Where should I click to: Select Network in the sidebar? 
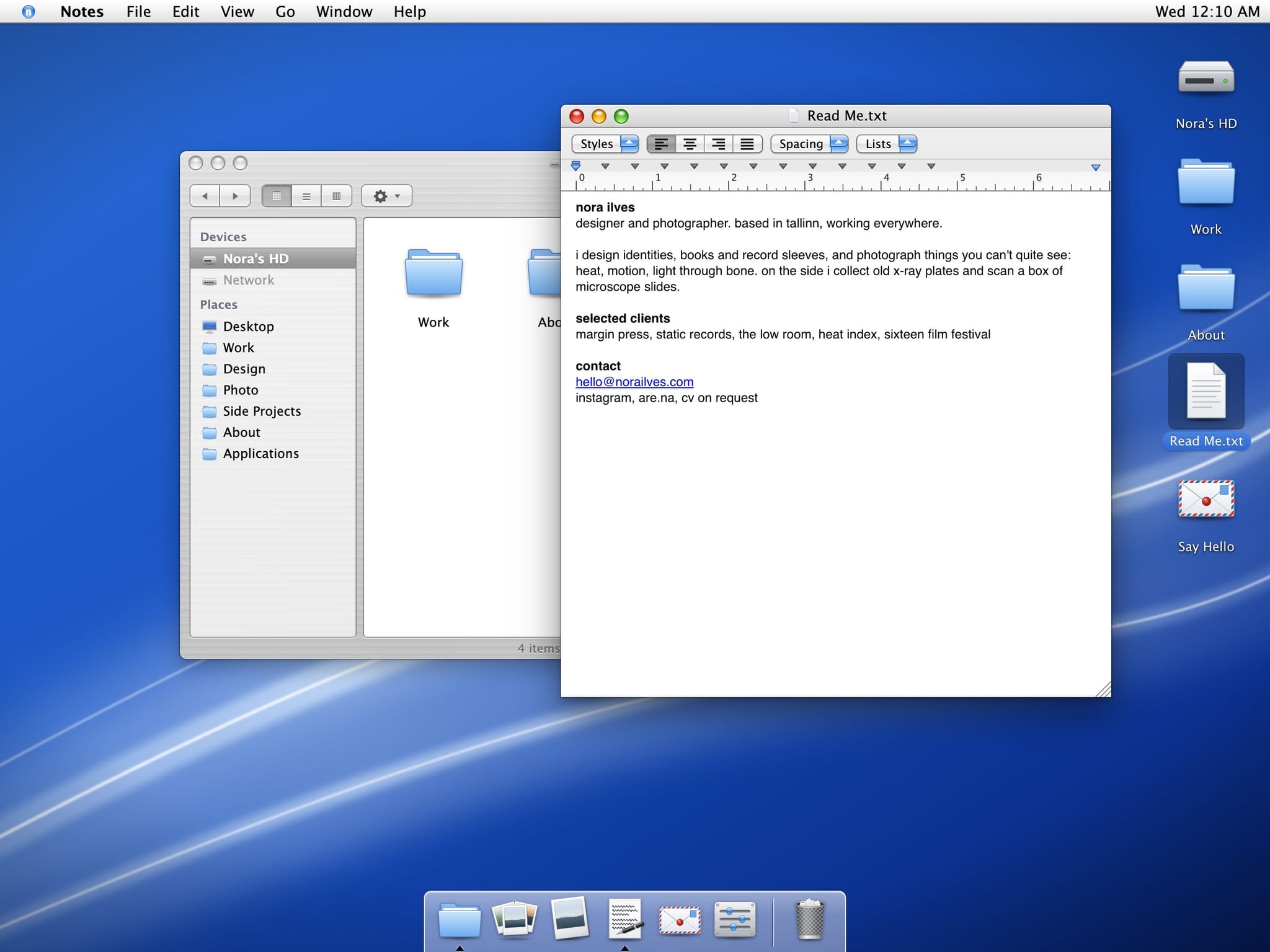click(273, 280)
